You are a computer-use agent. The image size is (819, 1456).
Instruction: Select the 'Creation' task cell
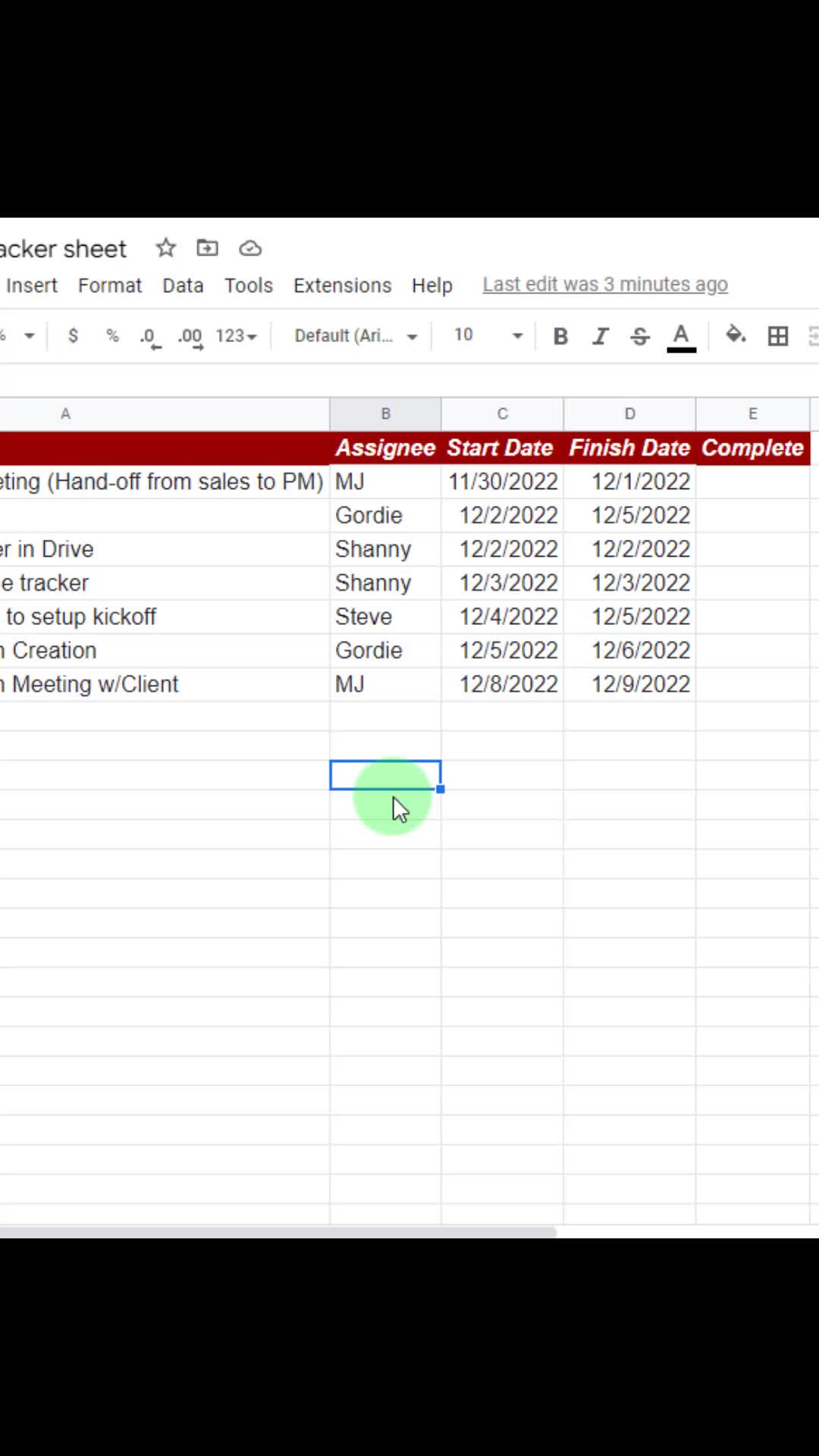[165, 651]
